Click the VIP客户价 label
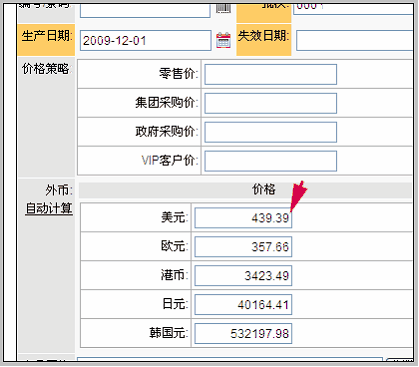This screenshot has width=419, height=367. click(x=170, y=160)
